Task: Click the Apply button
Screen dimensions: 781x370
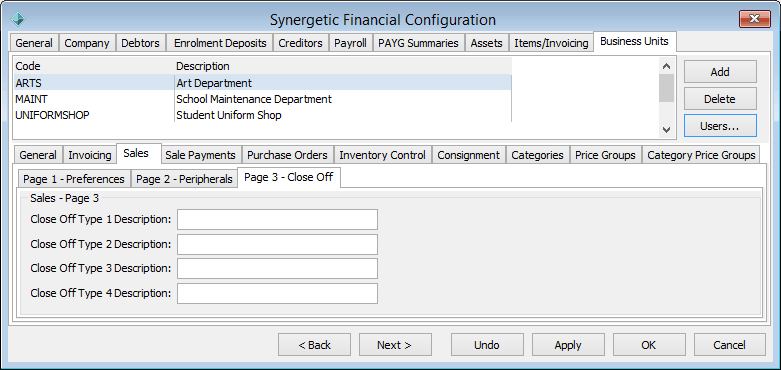Action: tap(568, 345)
